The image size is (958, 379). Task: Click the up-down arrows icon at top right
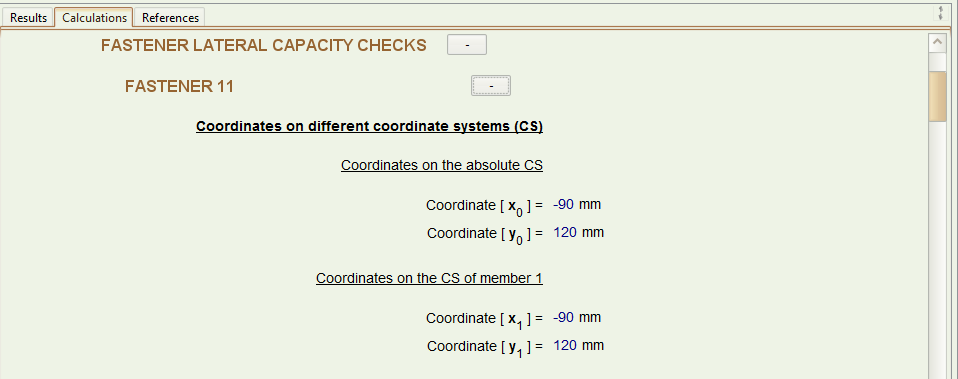(940, 13)
